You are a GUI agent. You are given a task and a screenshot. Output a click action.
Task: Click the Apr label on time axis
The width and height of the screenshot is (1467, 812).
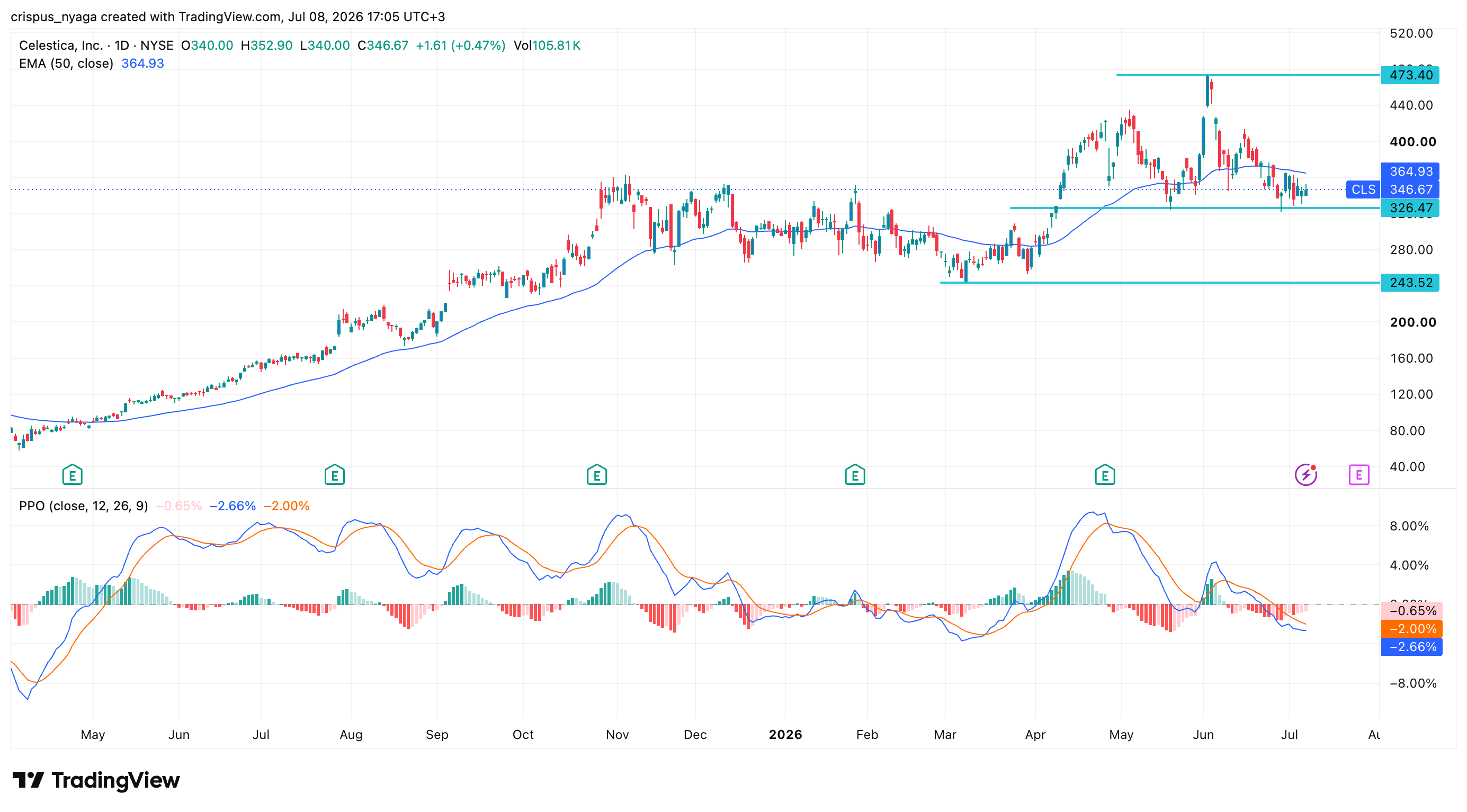pos(1035,735)
